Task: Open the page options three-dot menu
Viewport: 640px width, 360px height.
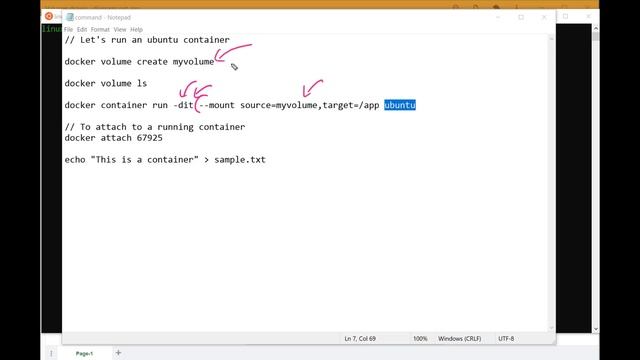Action: (51, 353)
